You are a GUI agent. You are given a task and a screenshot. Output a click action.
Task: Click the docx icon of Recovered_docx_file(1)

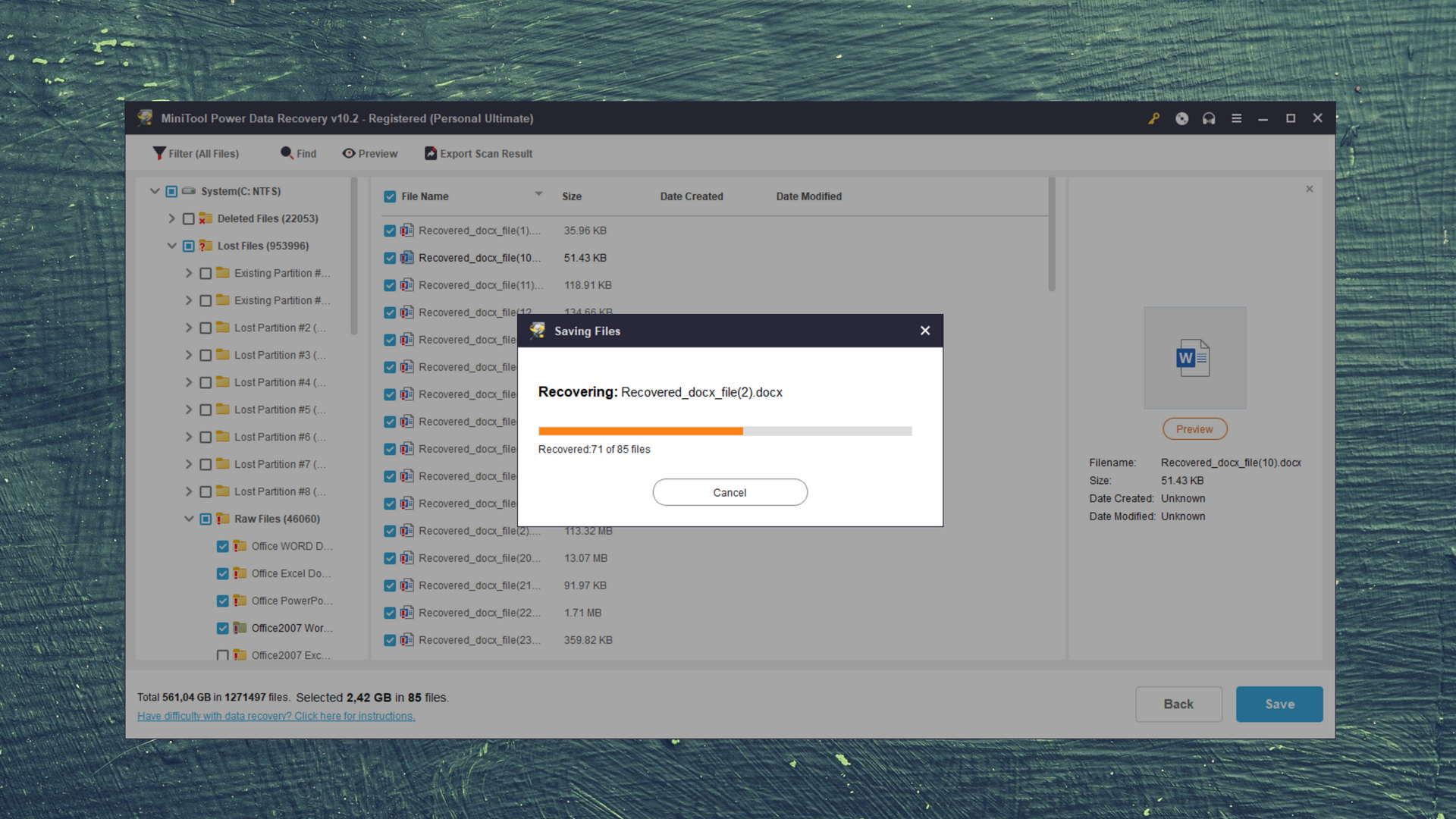coord(407,231)
